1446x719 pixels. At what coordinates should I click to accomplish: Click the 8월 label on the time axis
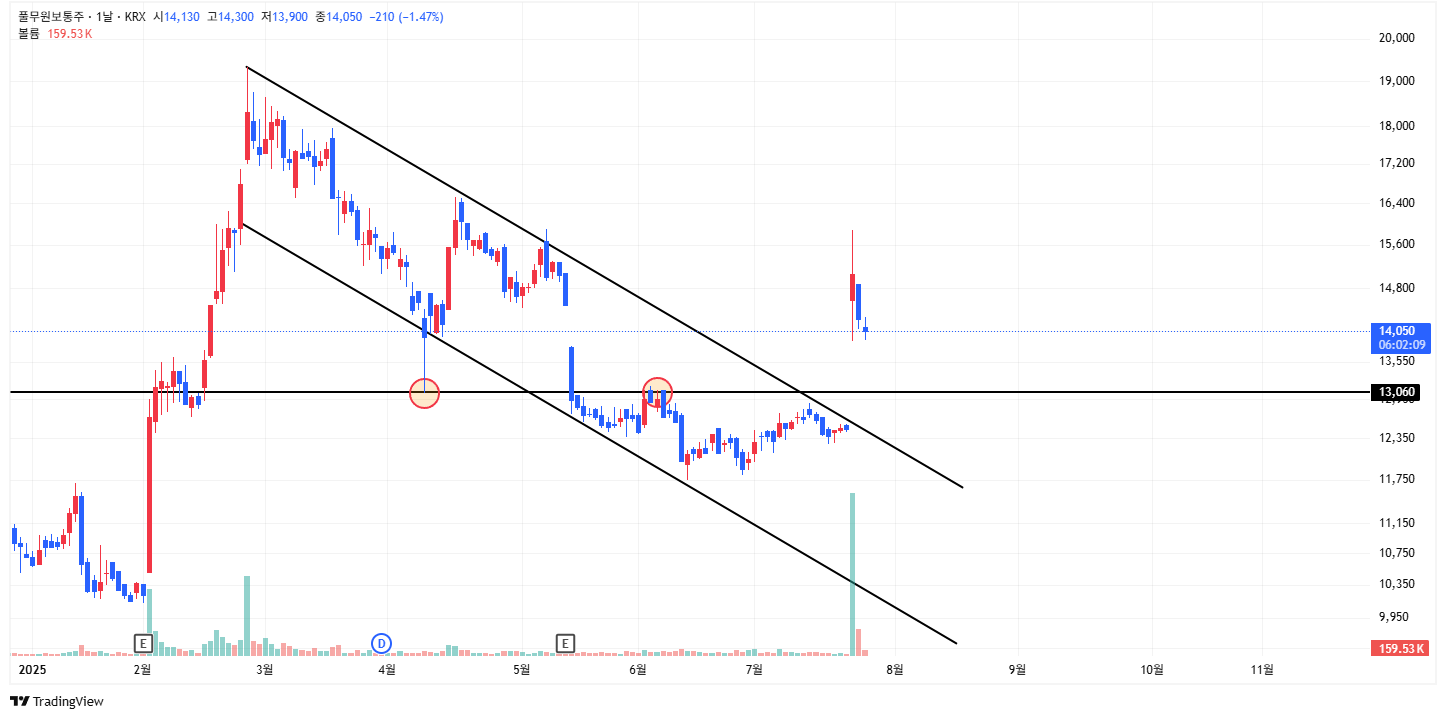(895, 670)
